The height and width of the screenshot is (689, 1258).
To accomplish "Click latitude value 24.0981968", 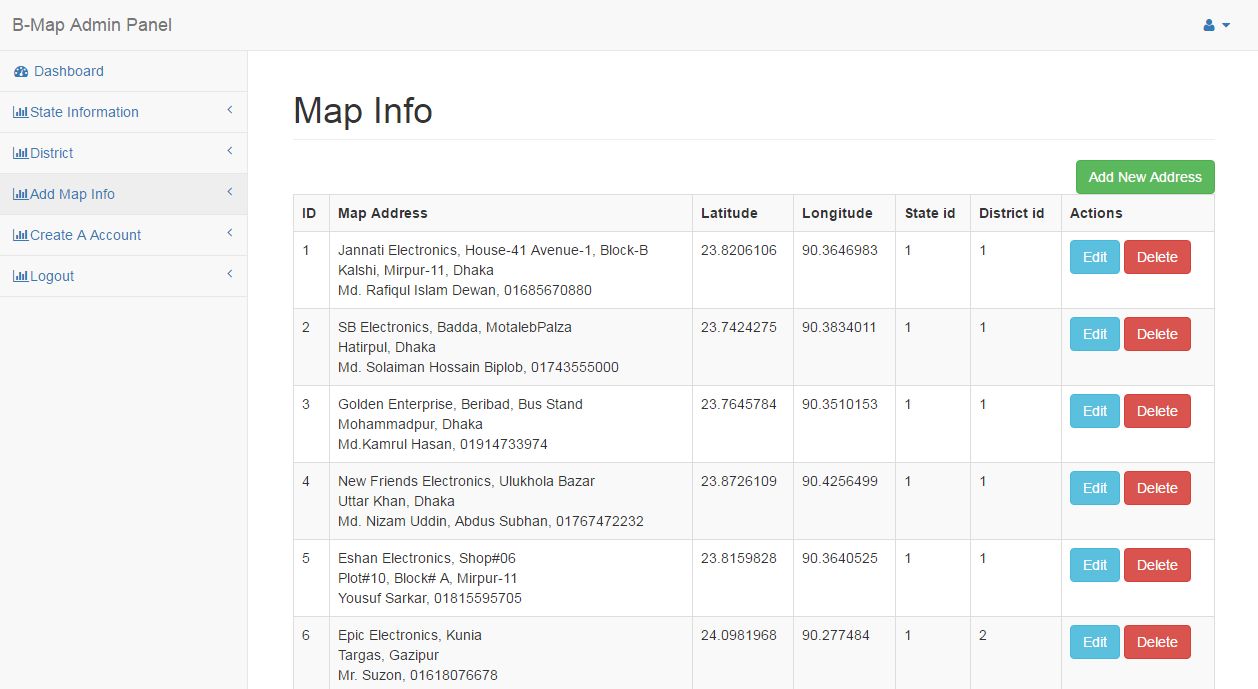I will point(739,635).
